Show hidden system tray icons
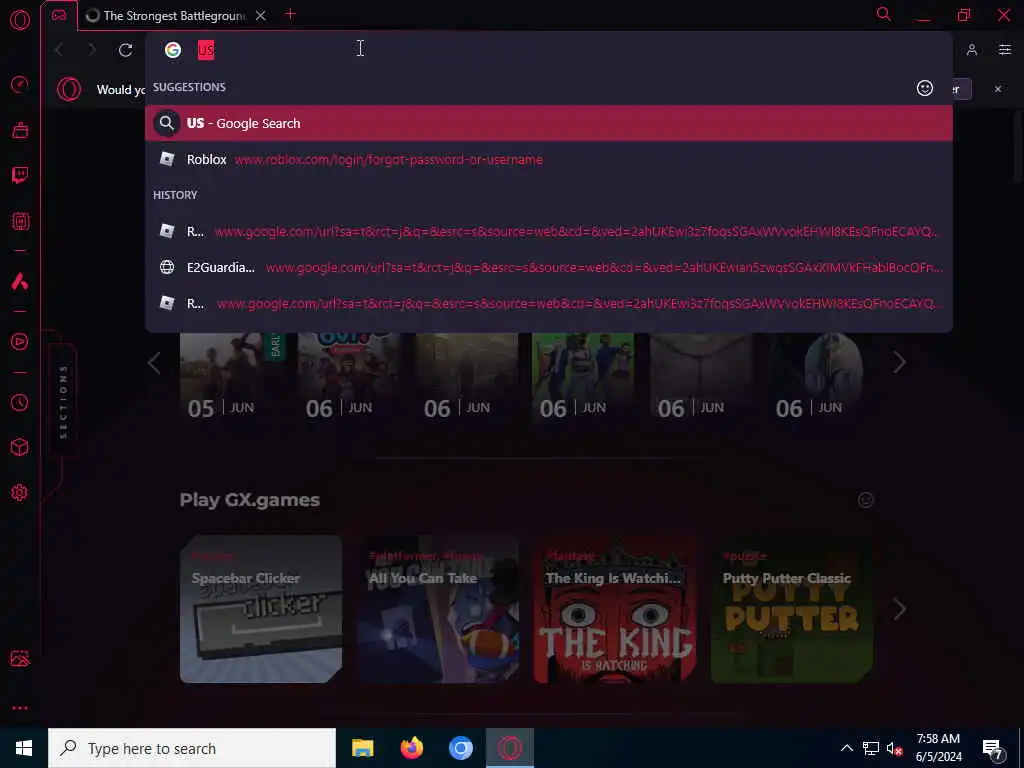 (846, 748)
